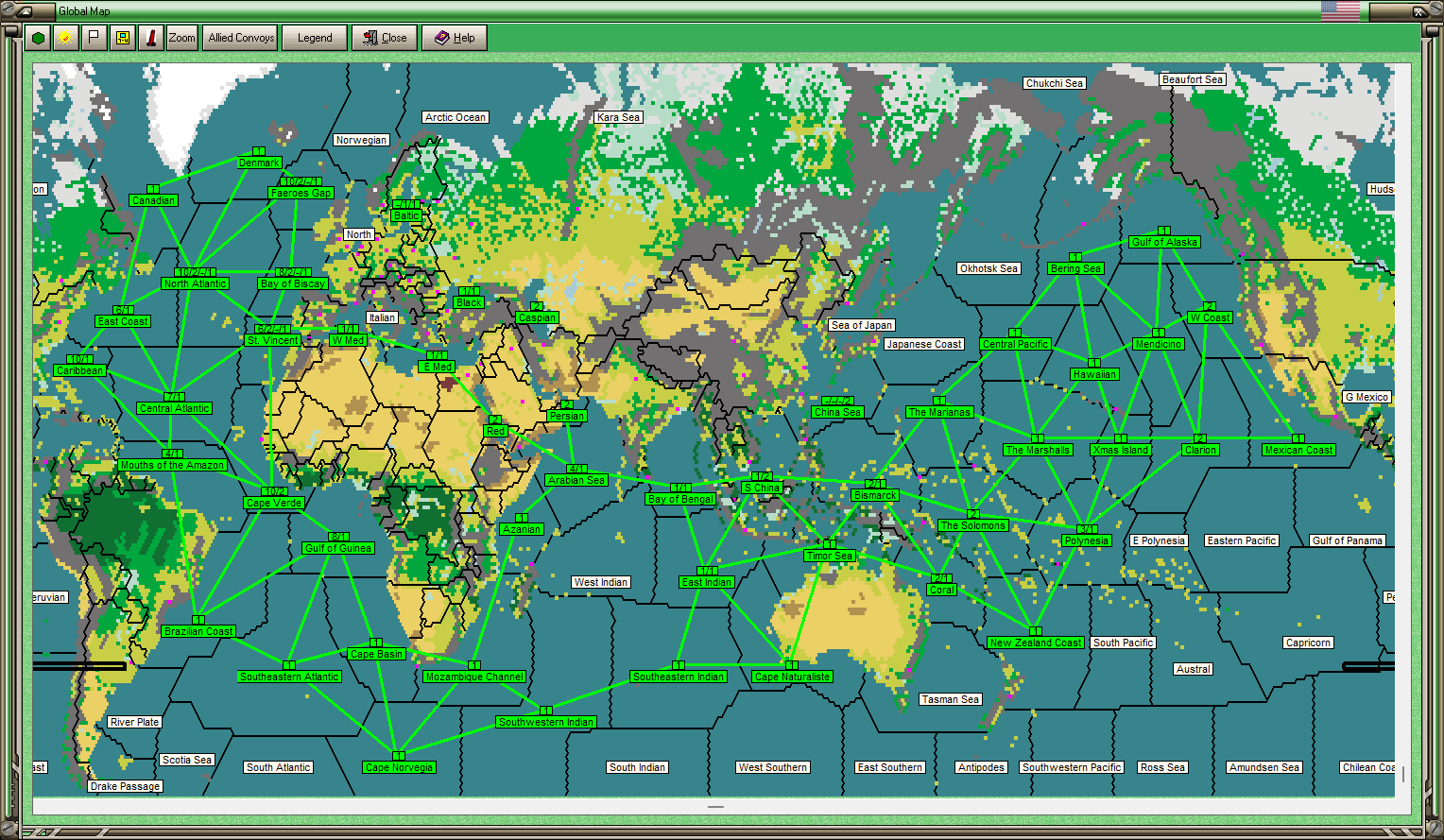This screenshot has width=1444, height=840.
Task: Click the Gulf of Guinea label
Action: click(338, 548)
